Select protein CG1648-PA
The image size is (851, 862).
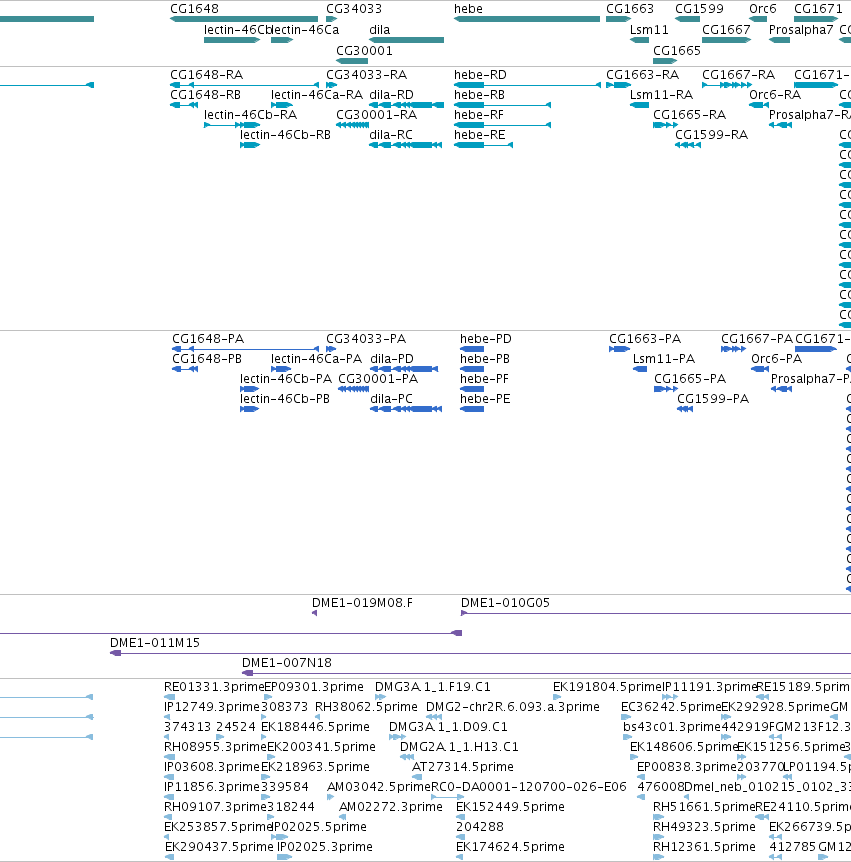click(x=208, y=339)
